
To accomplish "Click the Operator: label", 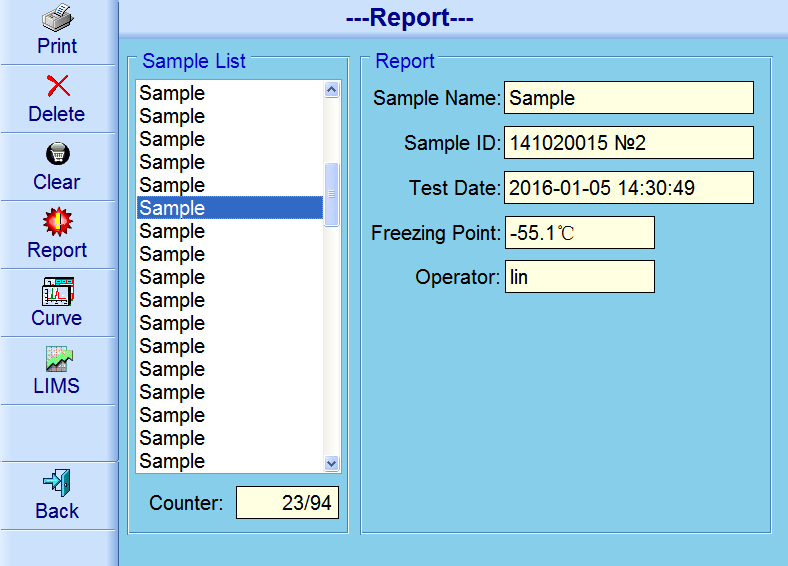I will [458, 277].
